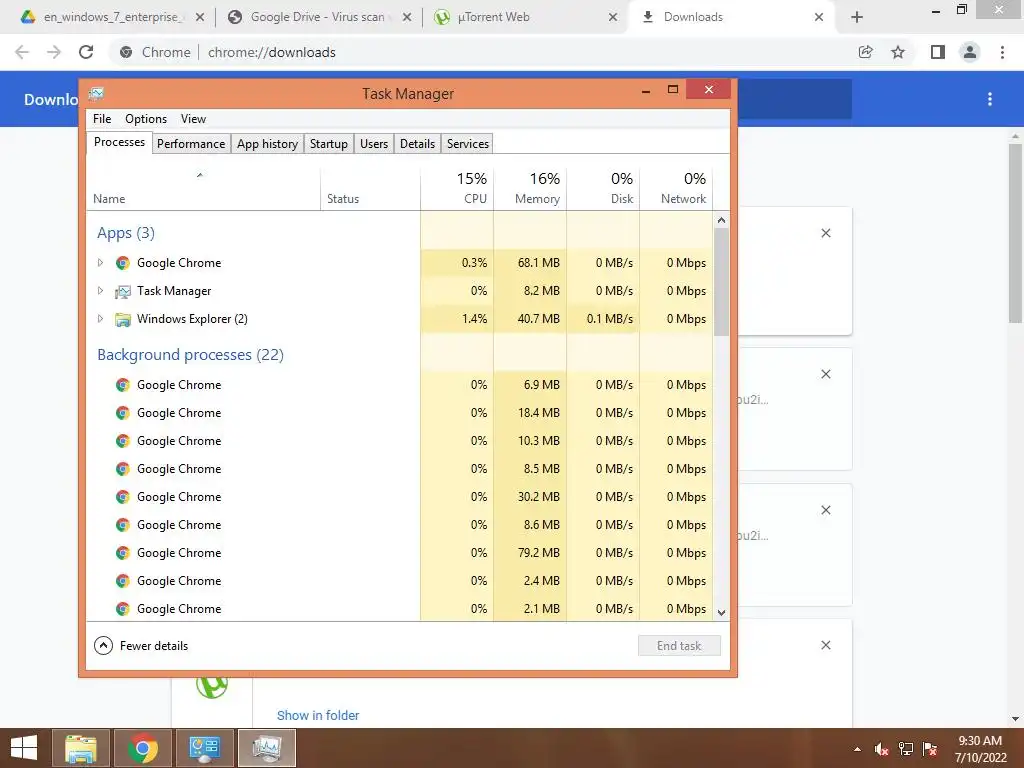Click the Task Manager title bar icon
The image size is (1024, 768).
pos(96,93)
